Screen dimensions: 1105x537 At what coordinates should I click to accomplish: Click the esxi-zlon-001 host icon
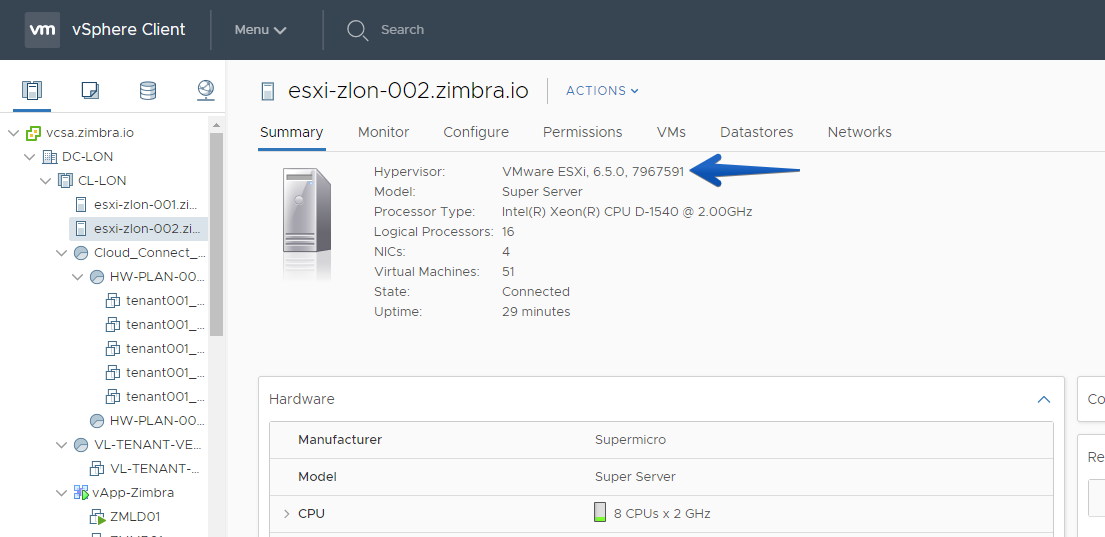pos(81,204)
